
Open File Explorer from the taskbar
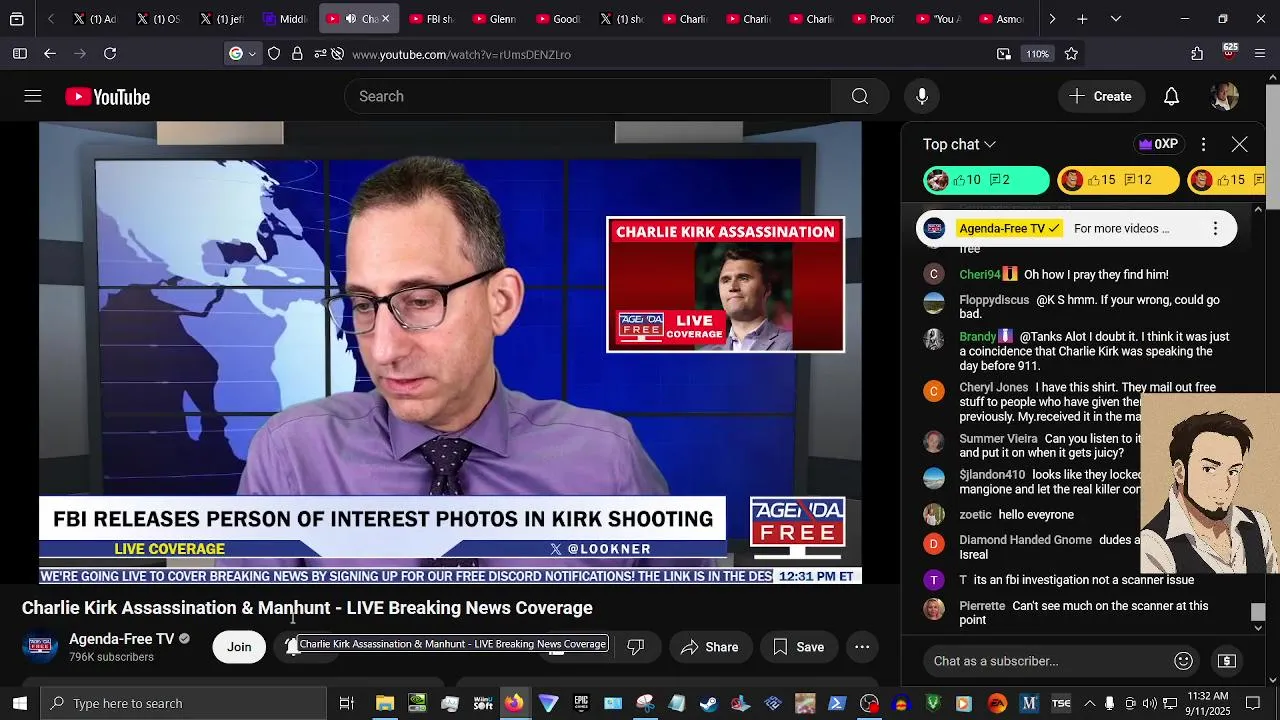[385, 703]
